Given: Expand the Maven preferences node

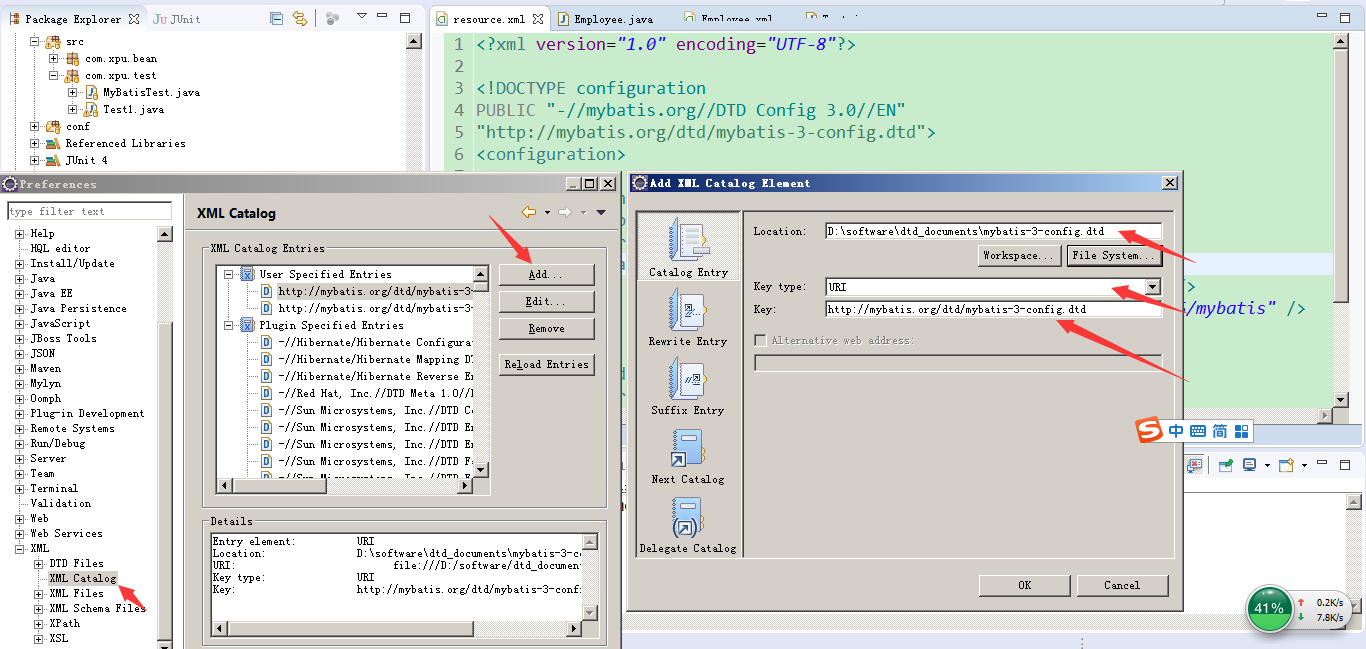Looking at the screenshot, I should [x=20, y=369].
